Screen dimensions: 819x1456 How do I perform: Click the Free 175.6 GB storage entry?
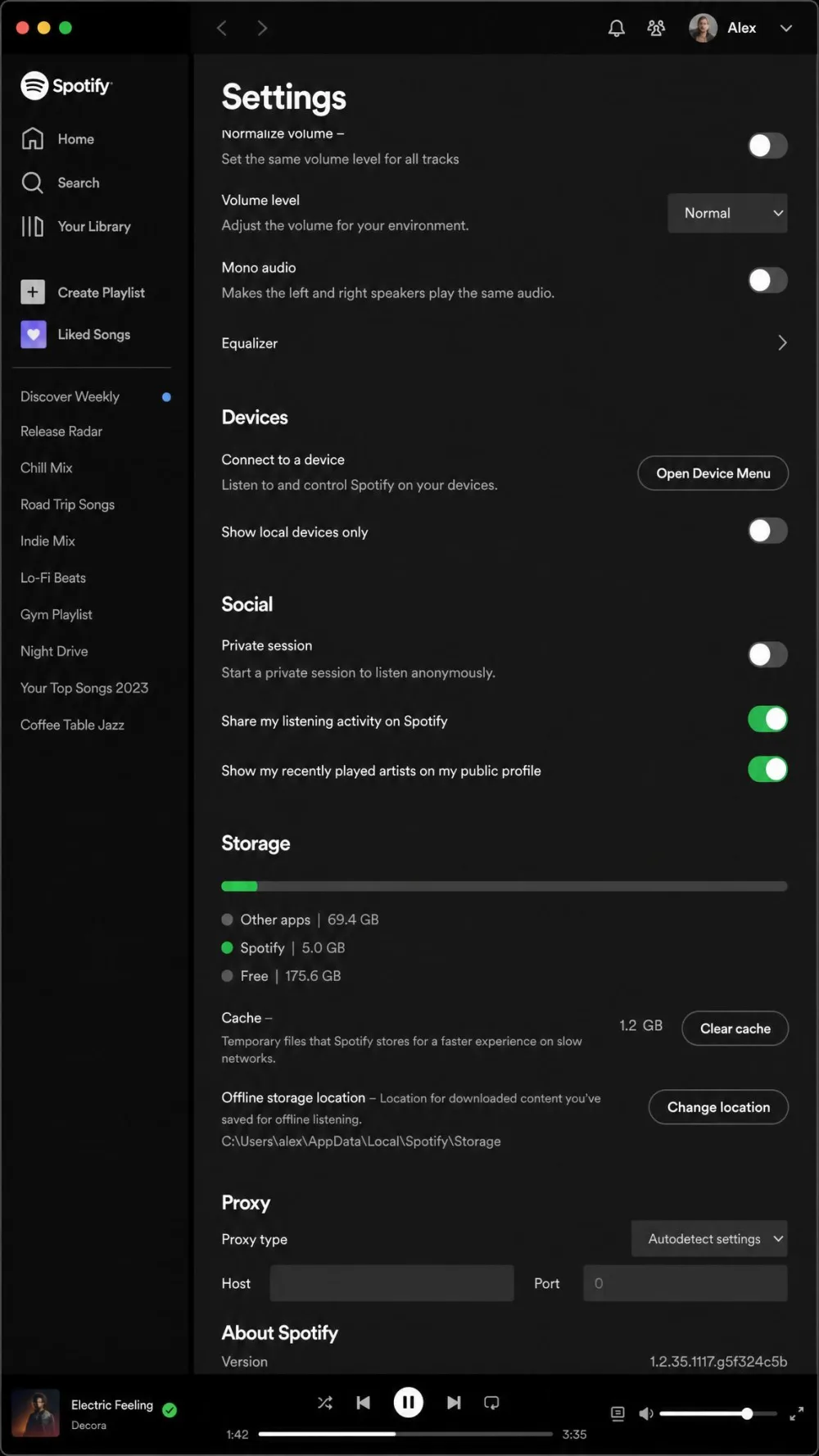pyautogui.click(x=281, y=976)
